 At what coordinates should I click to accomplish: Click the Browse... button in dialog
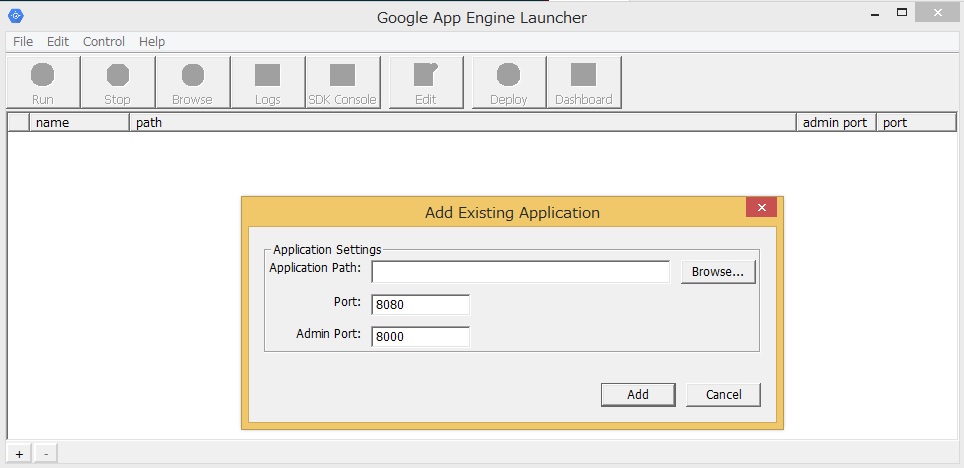point(718,272)
